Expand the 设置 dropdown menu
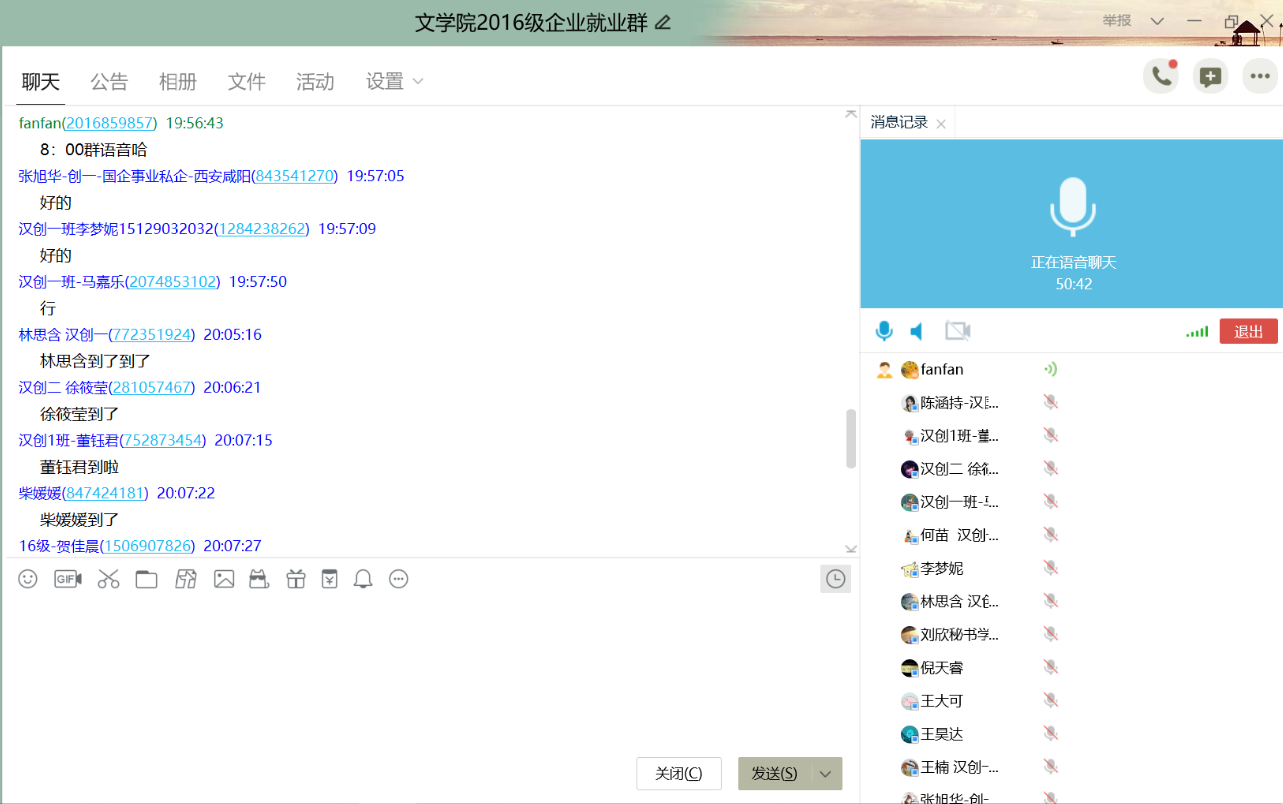Image resolution: width=1283 pixels, height=804 pixels. coord(395,82)
